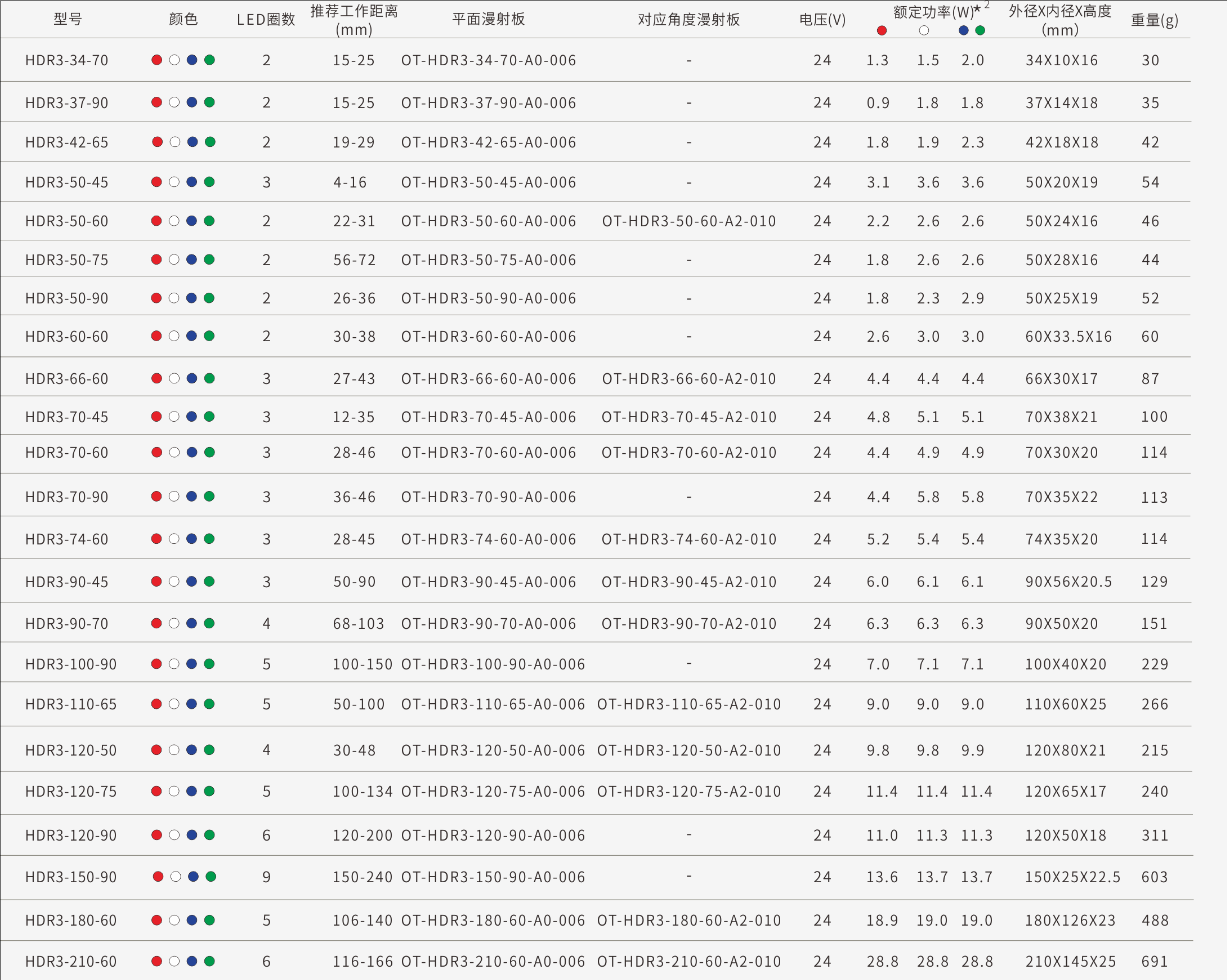
Task: Click flat diffuser OT-HDR3-100-90-A0-006
Action: [x=493, y=664]
